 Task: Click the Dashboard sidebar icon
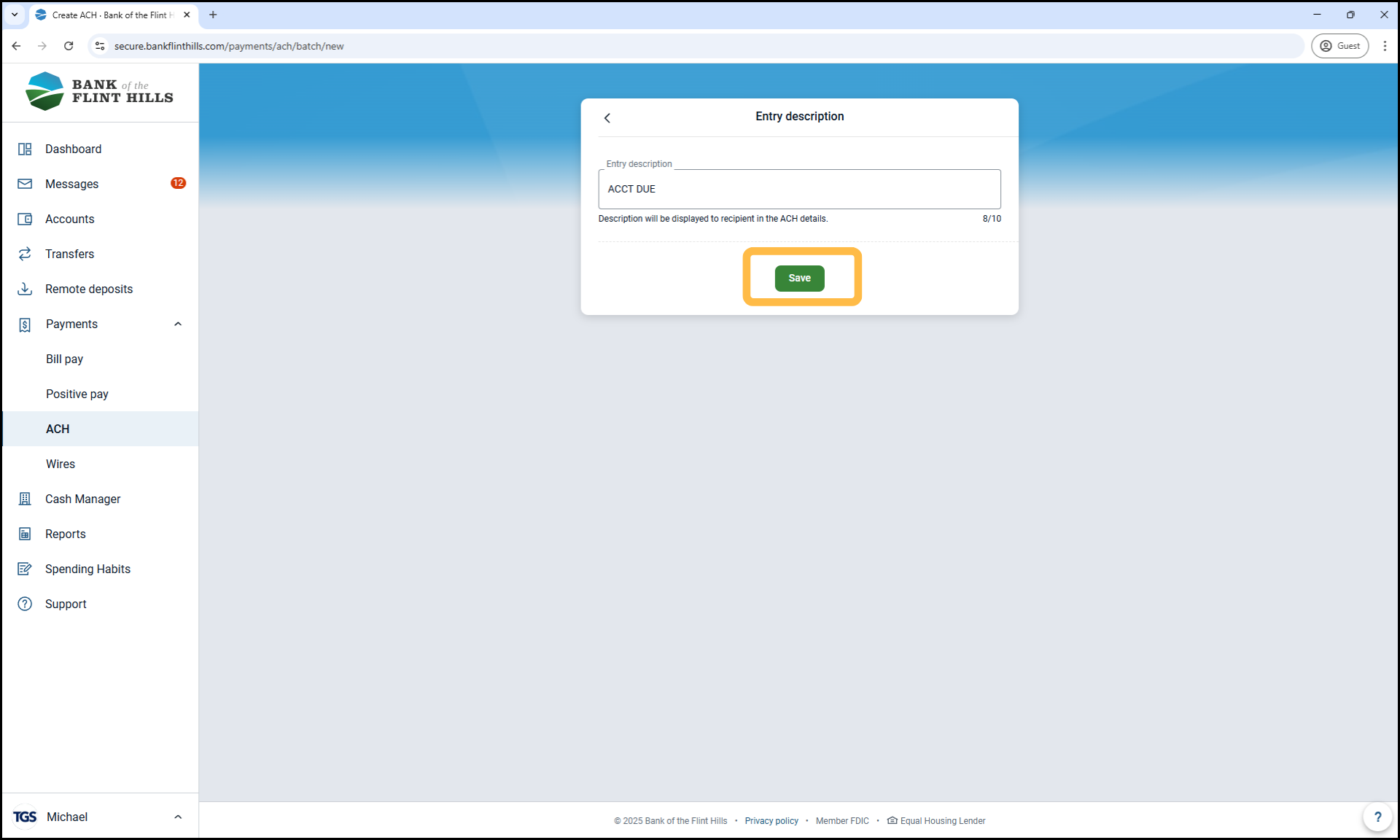coord(25,149)
